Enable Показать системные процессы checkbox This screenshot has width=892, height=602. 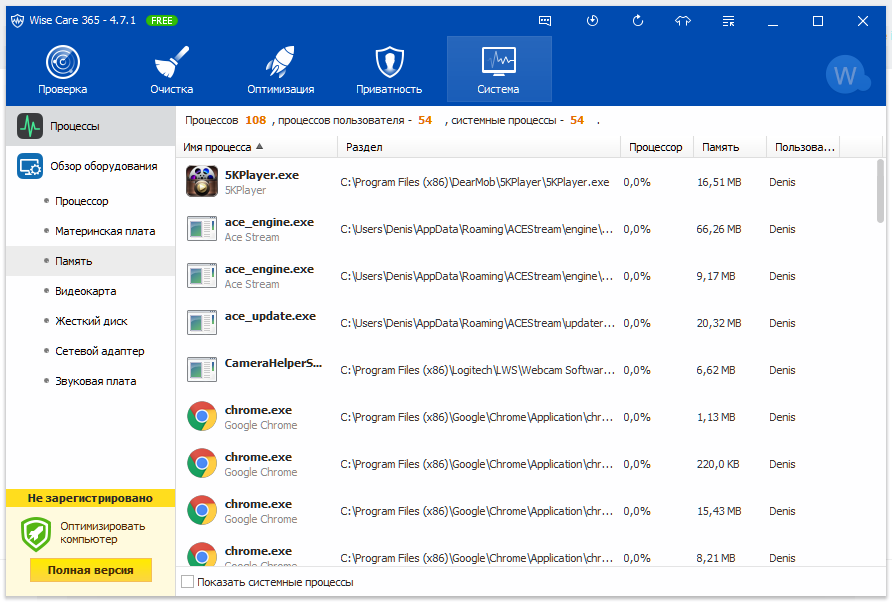click(x=187, y=582)
